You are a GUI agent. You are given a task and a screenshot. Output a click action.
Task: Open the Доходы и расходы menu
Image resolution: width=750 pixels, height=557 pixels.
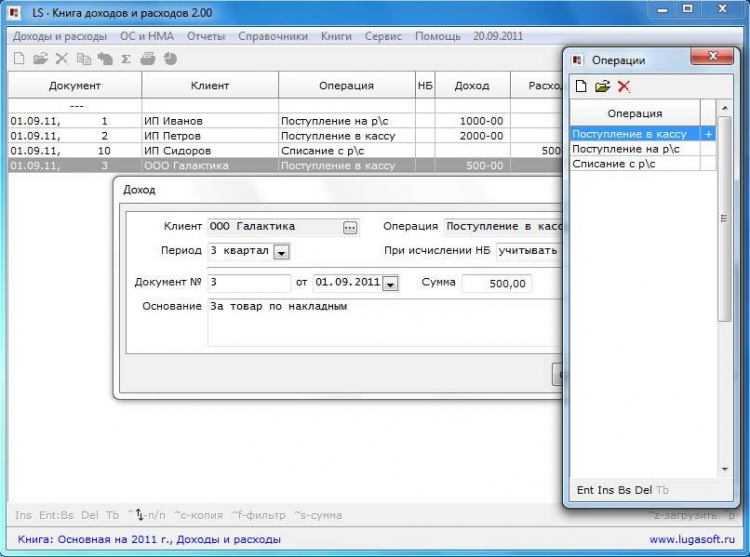pos(60,36)
